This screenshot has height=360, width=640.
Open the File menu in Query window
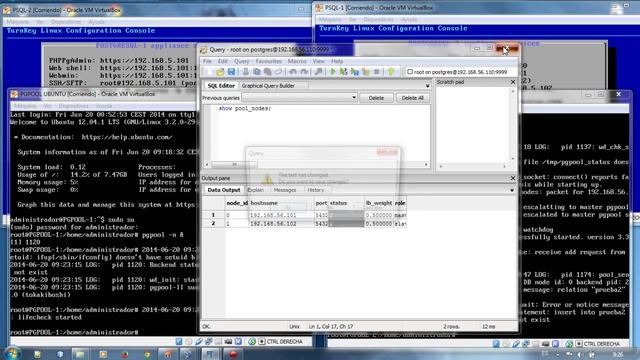click(207, 61)
